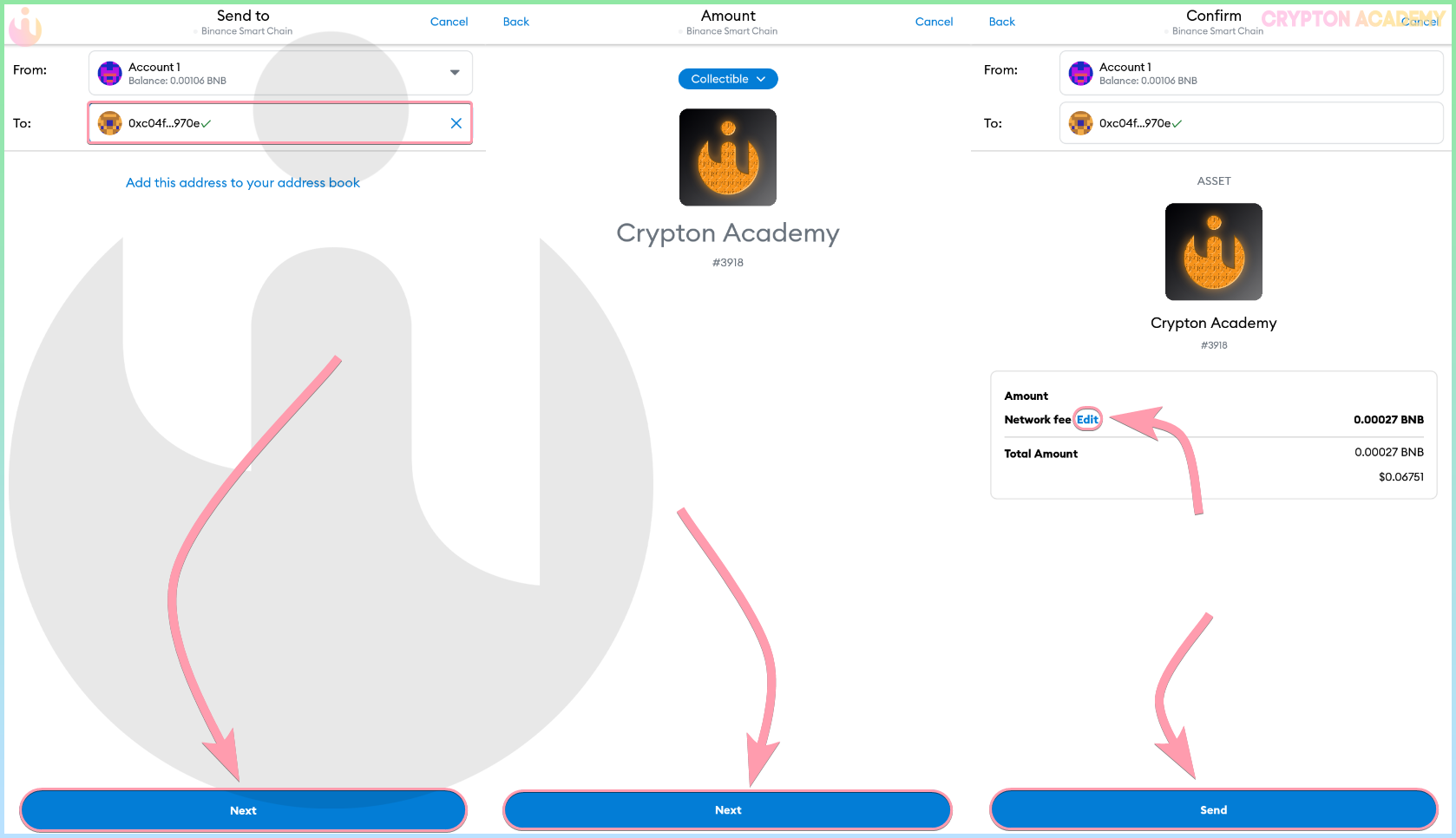Go Back from the Amount screen

516,22
